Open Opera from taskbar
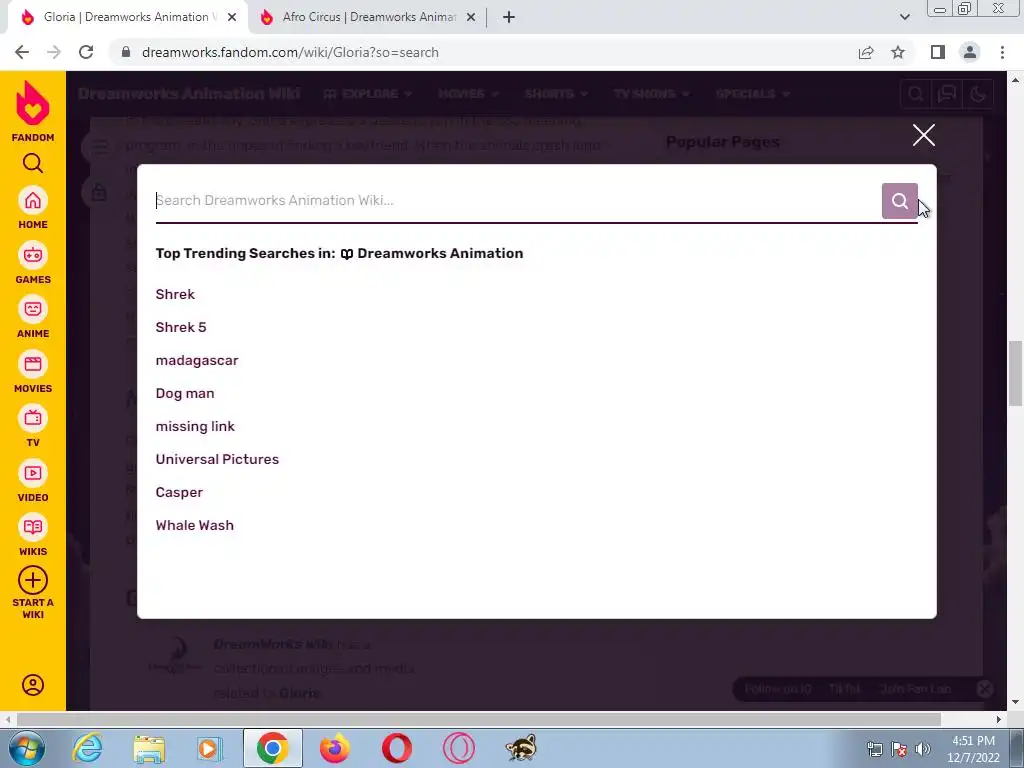This screenshot has height=768, width=1024. (396, 748)
